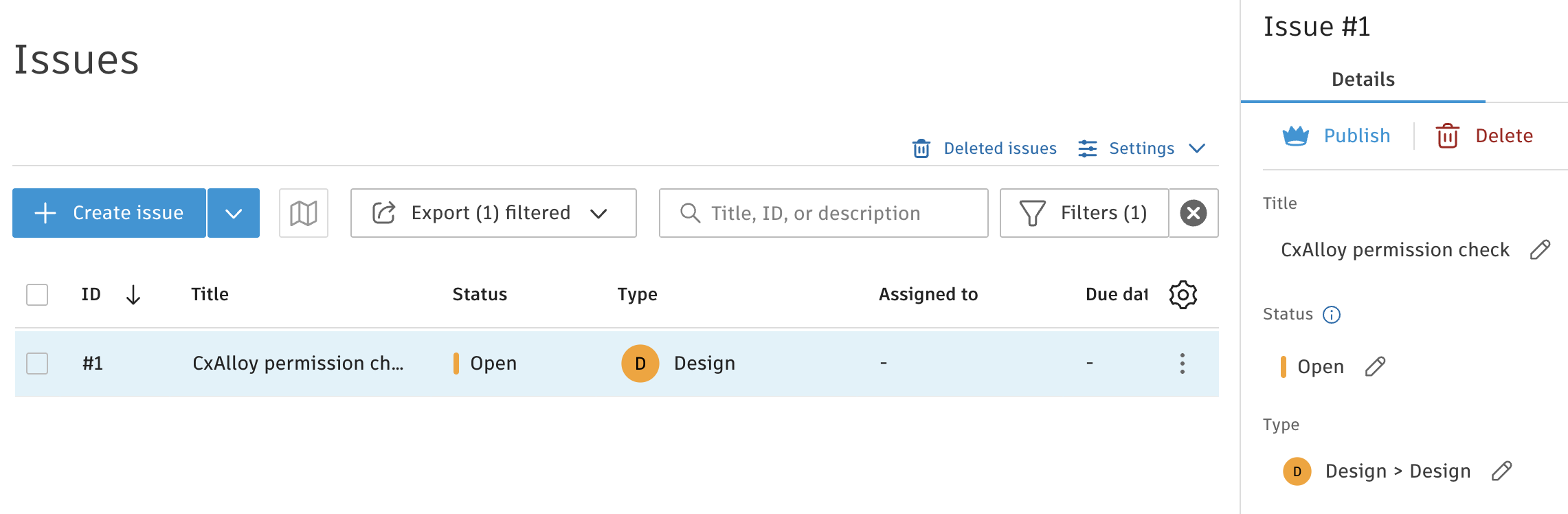Click the Create issue button
The image size is (1568, 514).
click(x=109, y=213)
